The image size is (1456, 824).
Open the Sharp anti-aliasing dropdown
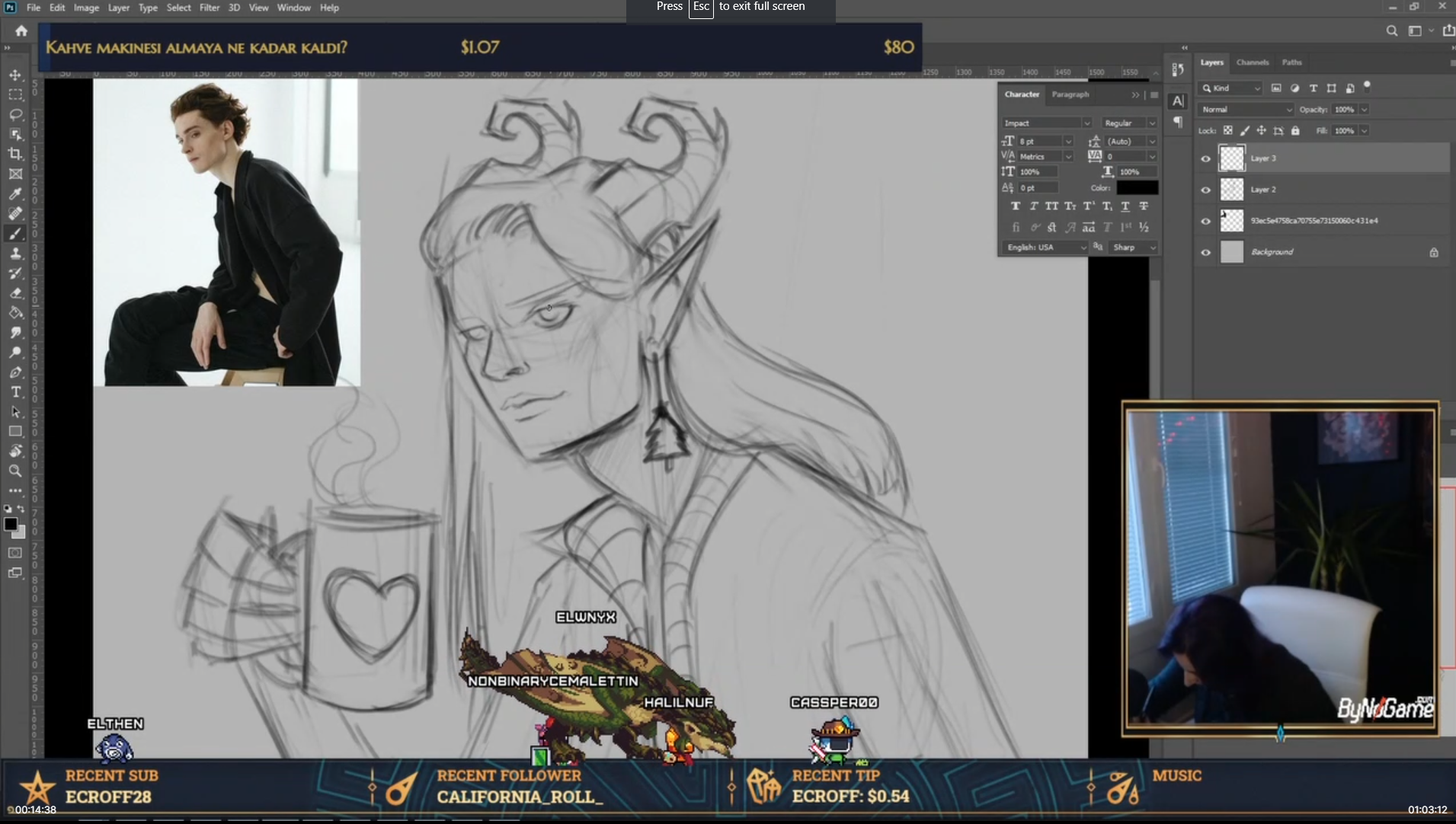(1134, 248)
